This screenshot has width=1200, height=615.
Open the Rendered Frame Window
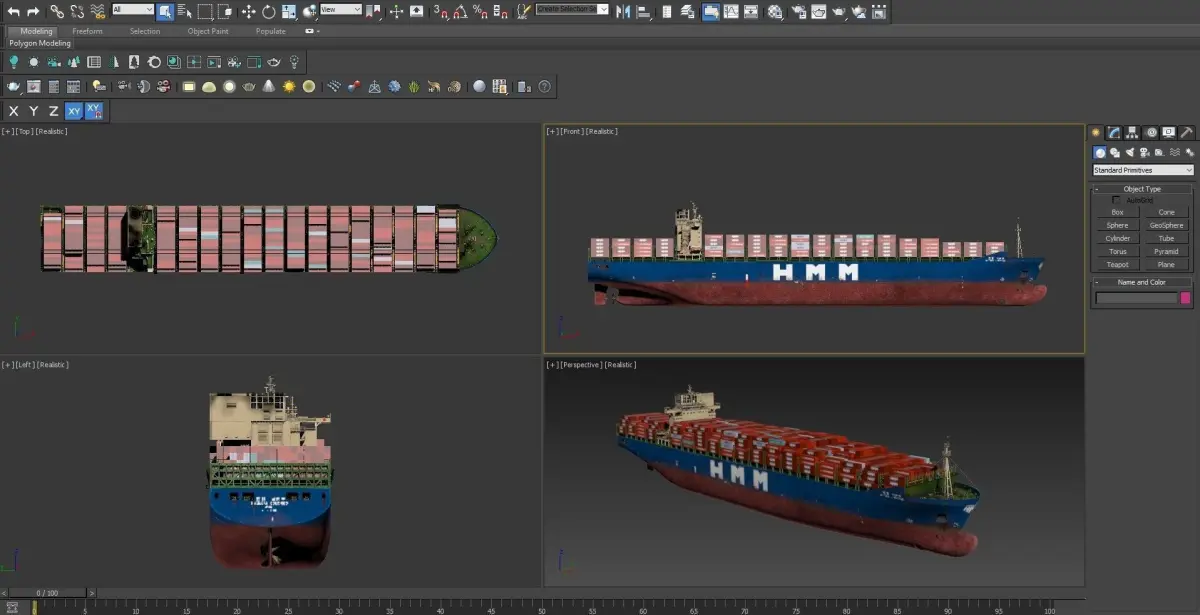click(x=819, y=11)
